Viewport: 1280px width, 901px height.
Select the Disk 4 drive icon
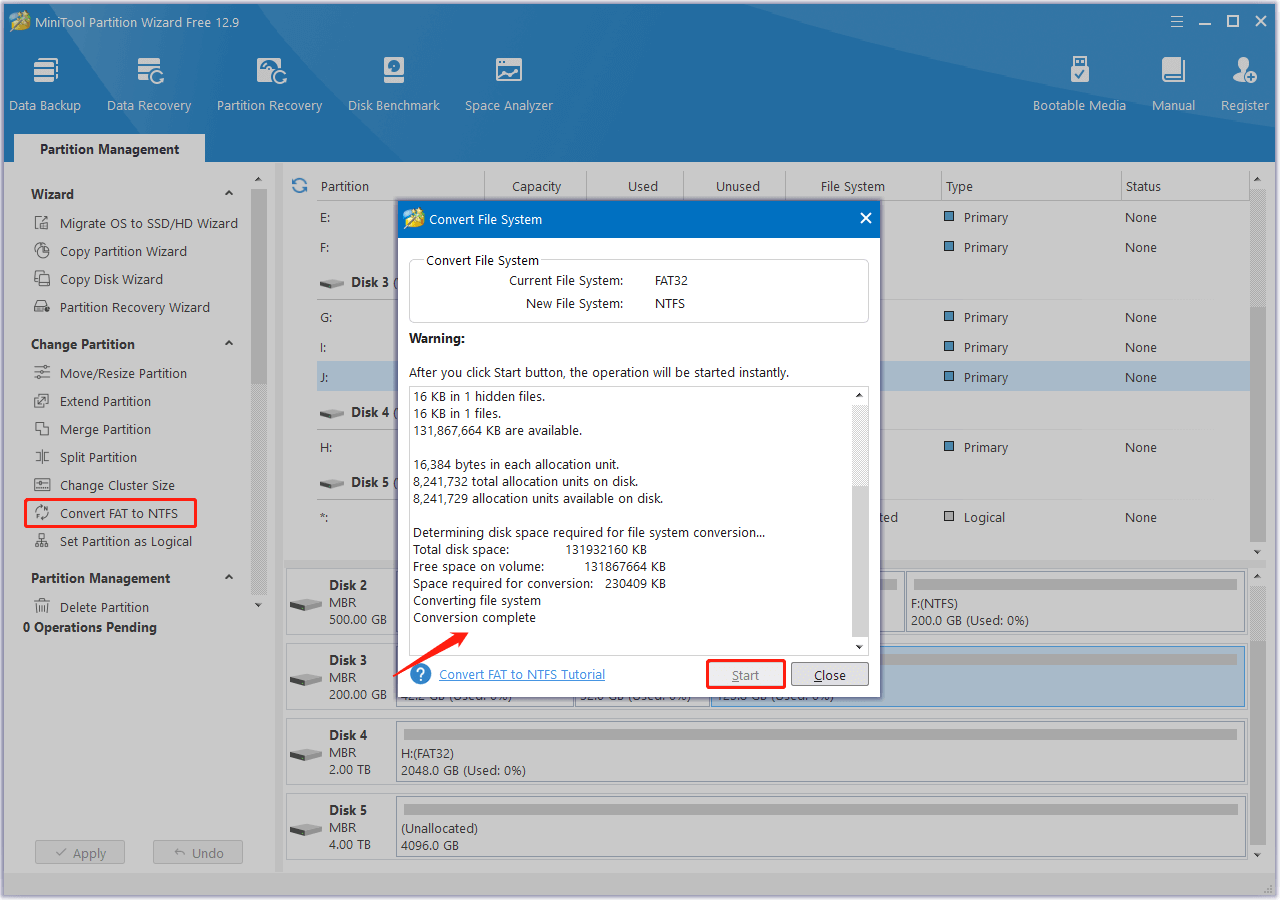tap(306, 755)
